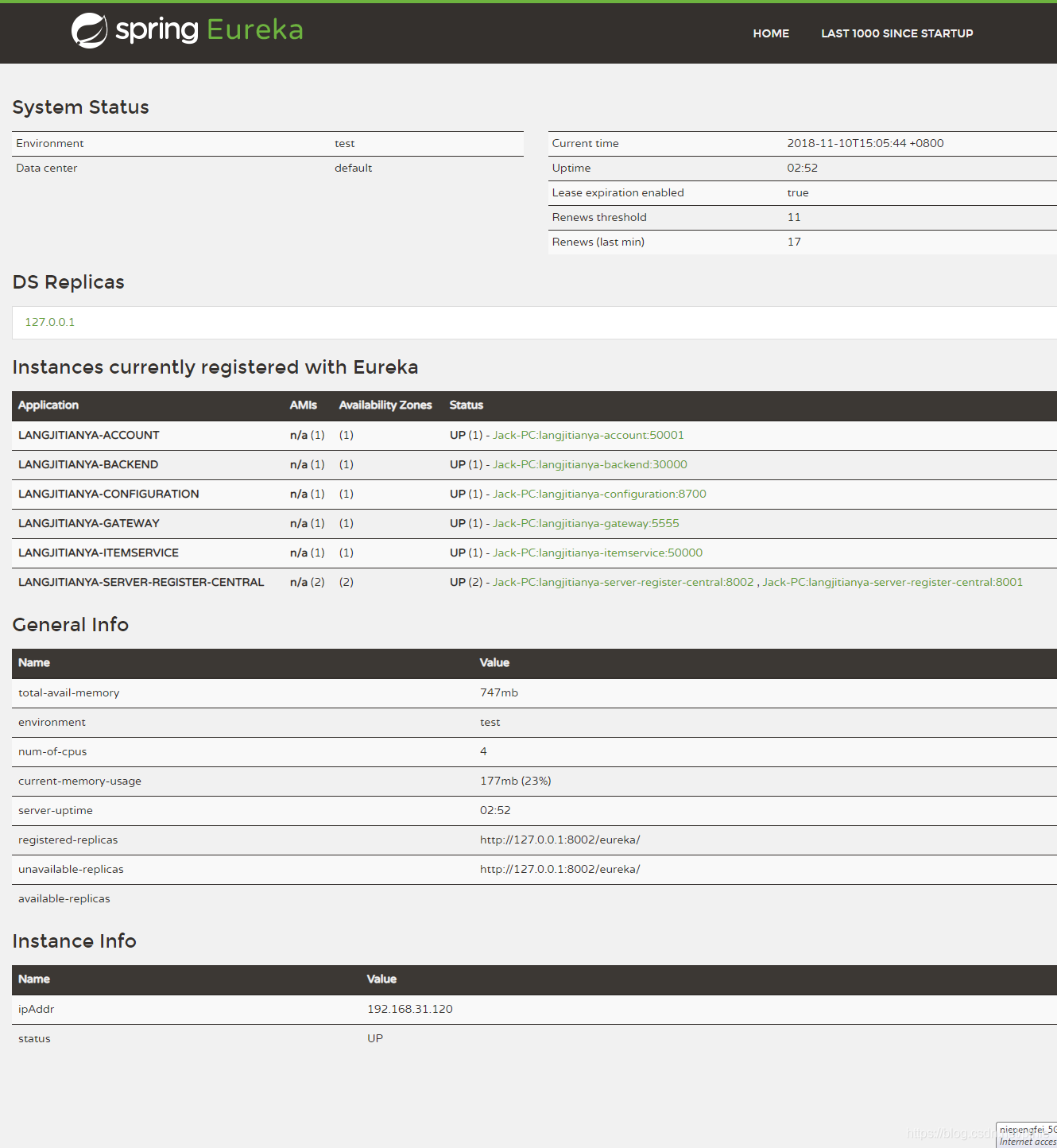Click the Instances currently registered with Eureka heading
The width and height of the screenshot is (1057, 1148).
click(x=215, y=367)
